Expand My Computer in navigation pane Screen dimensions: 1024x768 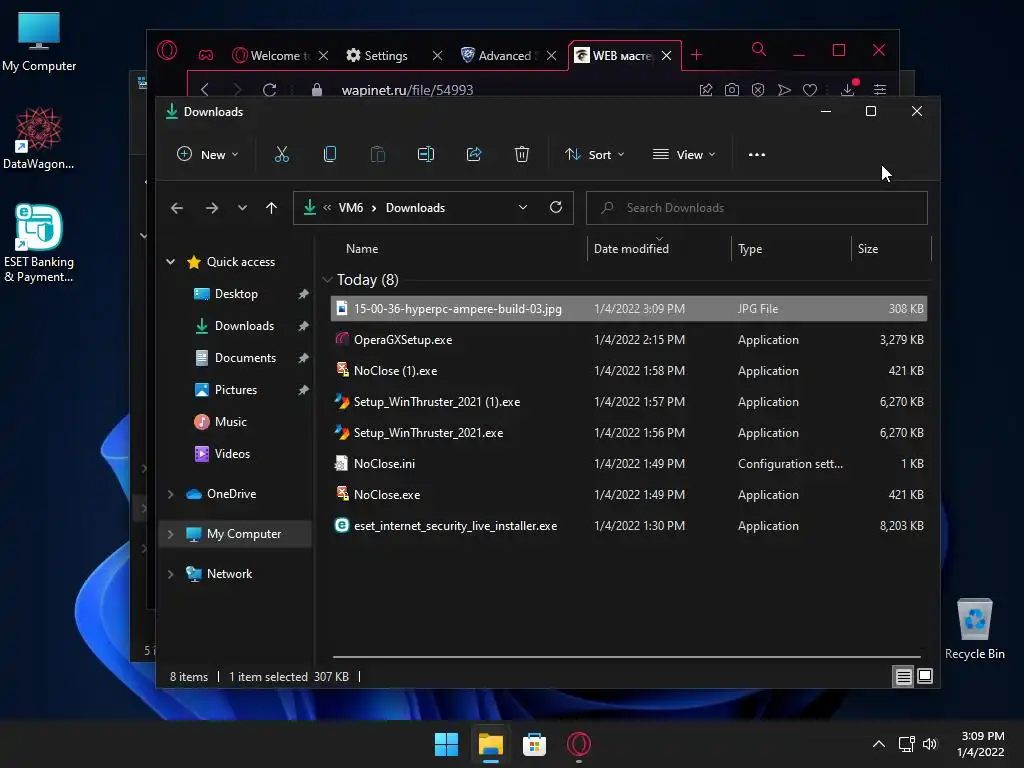(x=170, y=534)
